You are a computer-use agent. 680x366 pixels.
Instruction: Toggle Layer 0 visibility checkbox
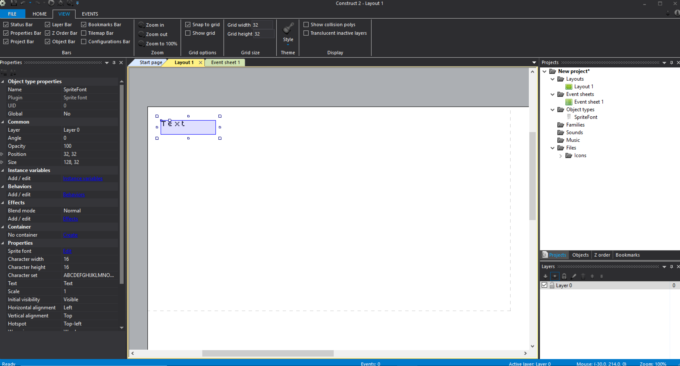544,285
